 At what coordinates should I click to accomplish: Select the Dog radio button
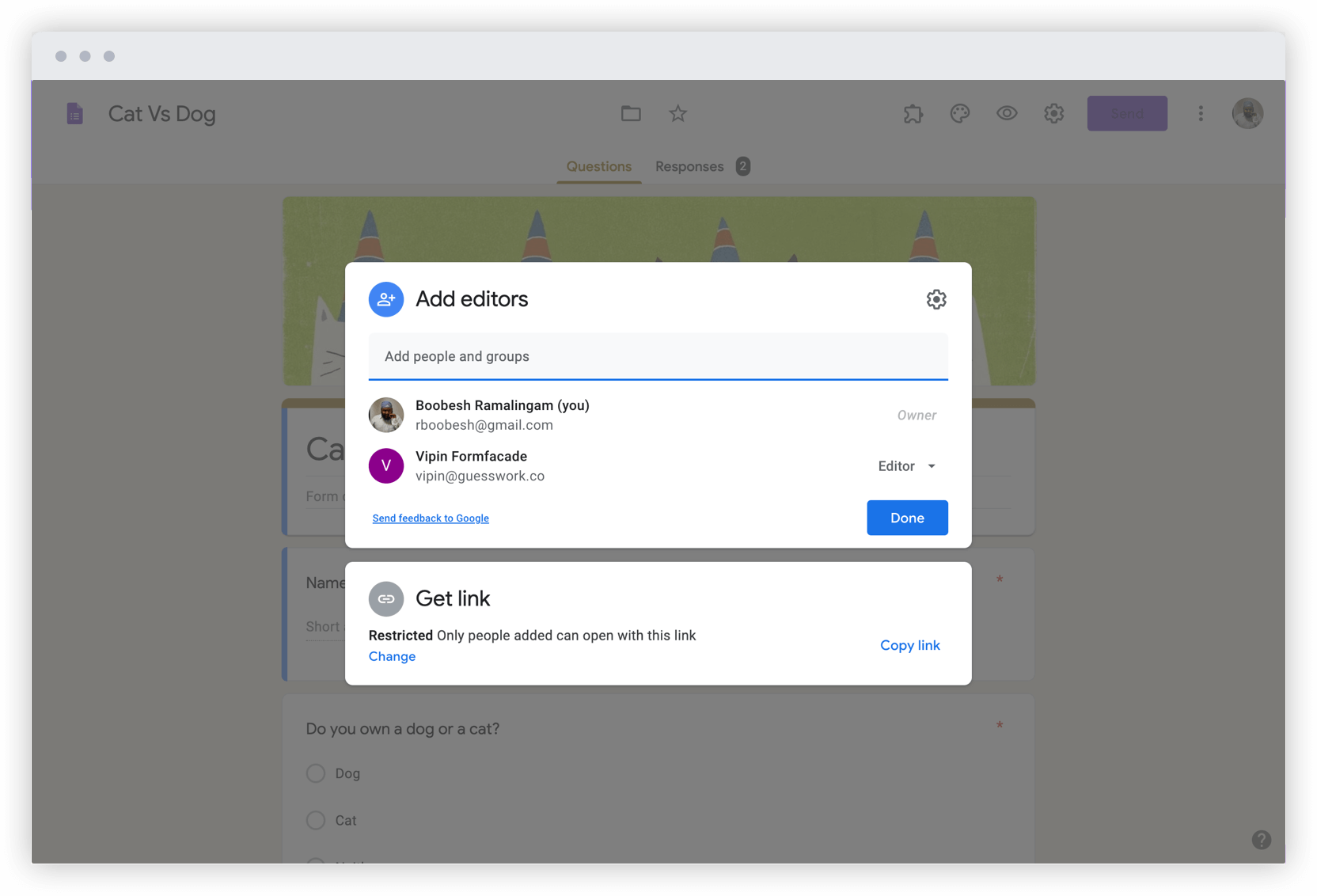pos(315,773)
